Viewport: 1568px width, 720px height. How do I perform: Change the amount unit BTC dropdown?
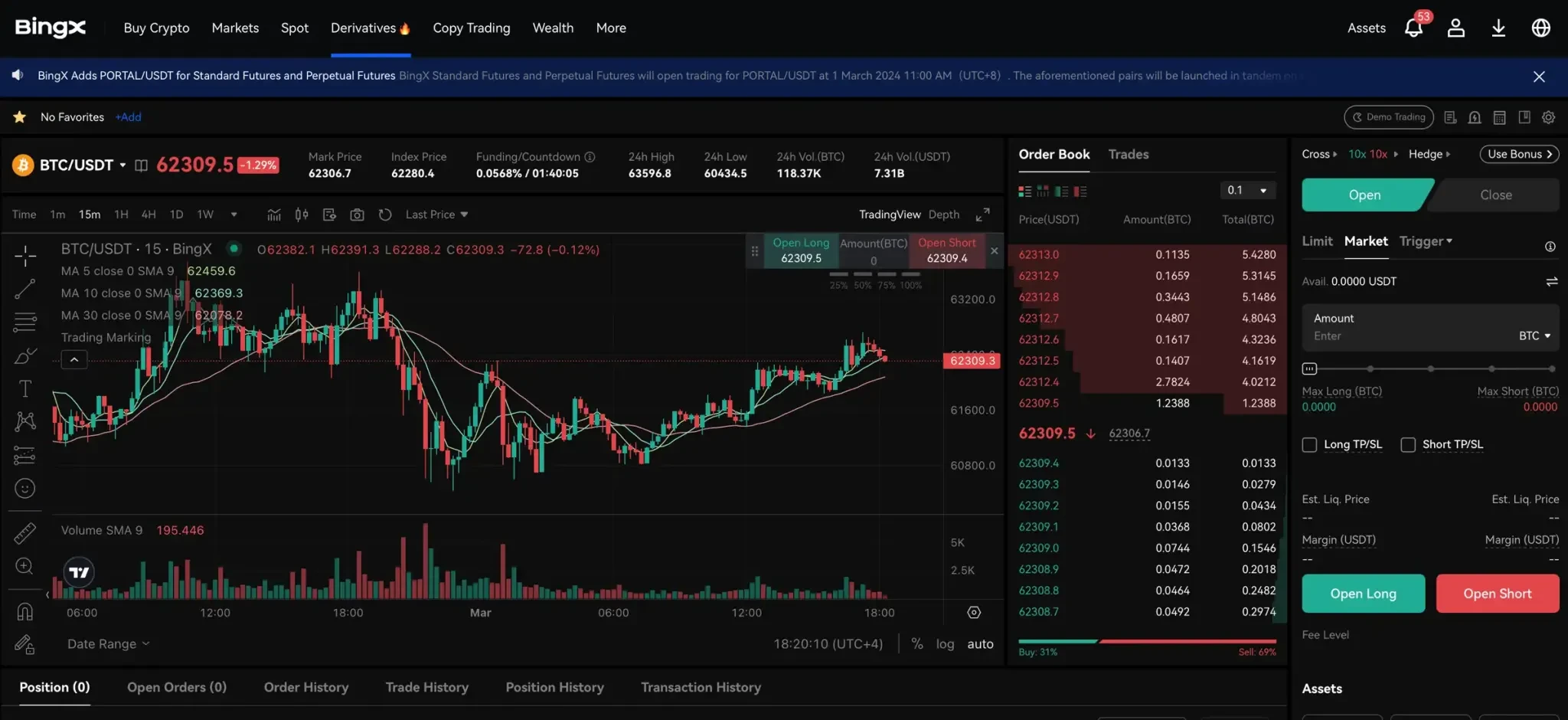click(1534, 336)
